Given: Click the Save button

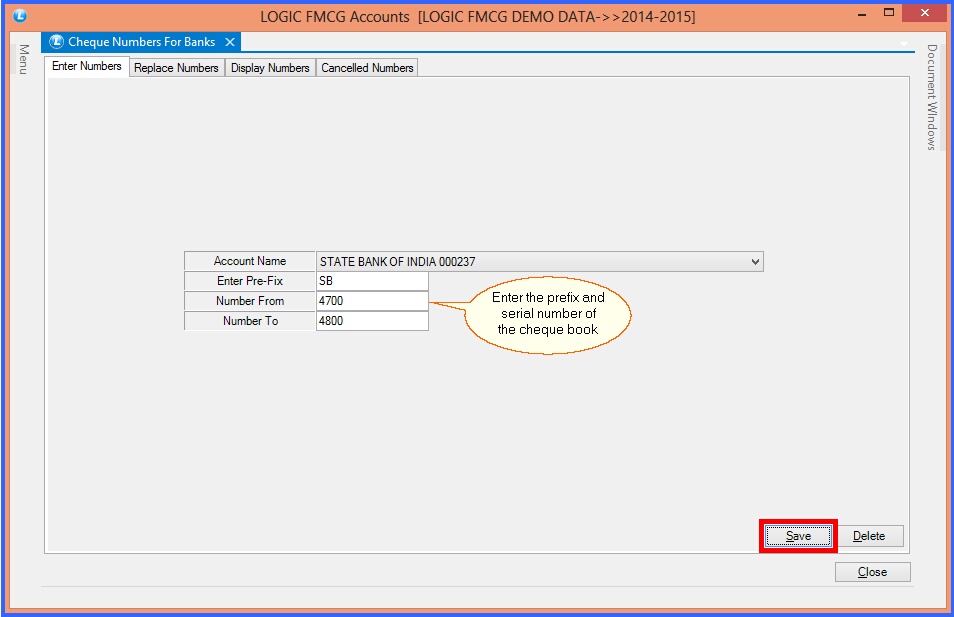Looking at the screenshot, I should 798,536.
